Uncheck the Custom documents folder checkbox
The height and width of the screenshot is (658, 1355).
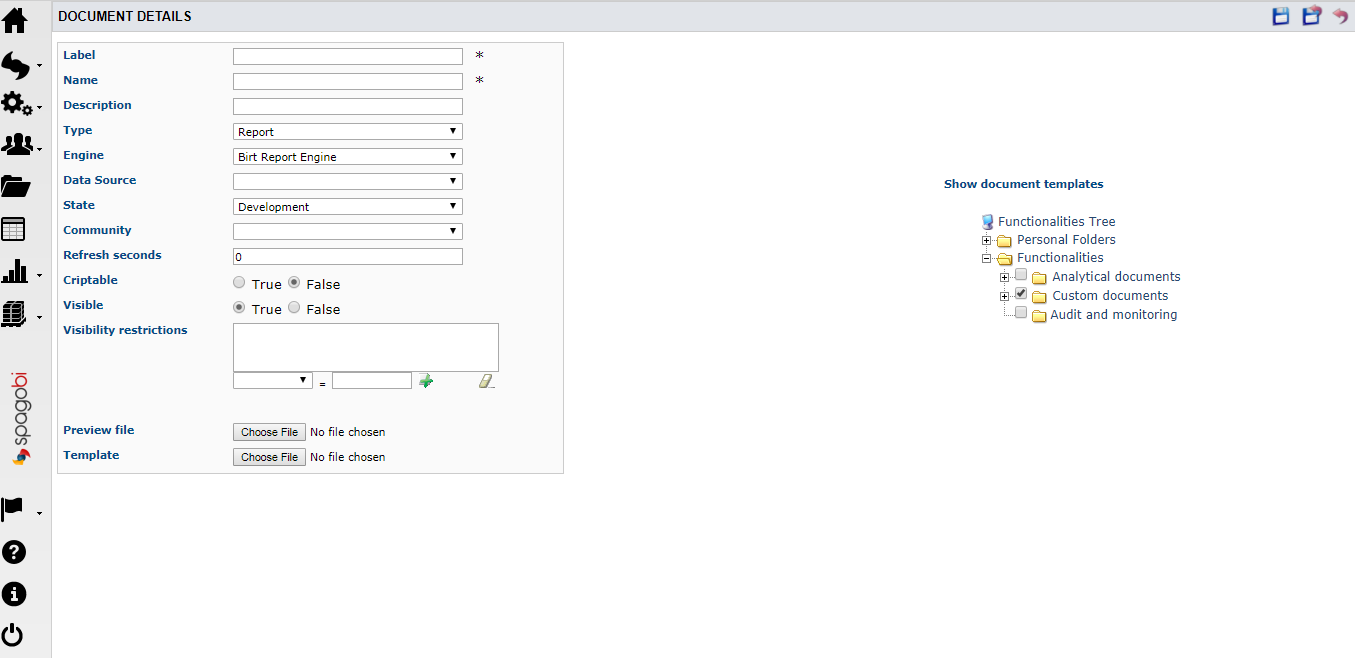(1021, 293)
